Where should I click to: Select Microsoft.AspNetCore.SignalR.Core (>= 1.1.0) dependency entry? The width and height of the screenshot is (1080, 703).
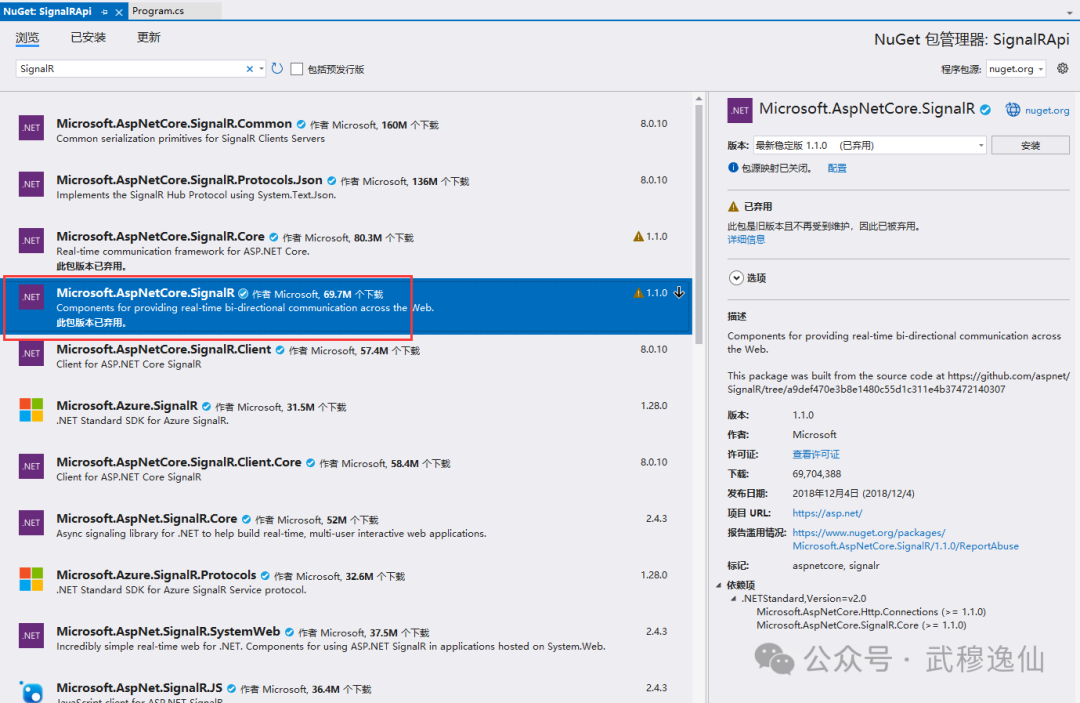[x=861, y=625]
